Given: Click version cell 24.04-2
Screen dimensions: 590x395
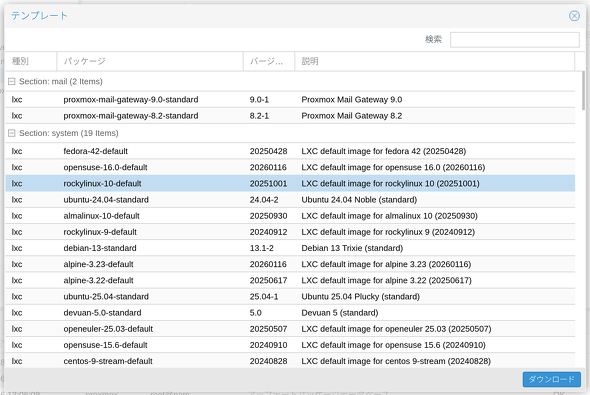Looking at the screenshot, I should [x=264, y=200].
